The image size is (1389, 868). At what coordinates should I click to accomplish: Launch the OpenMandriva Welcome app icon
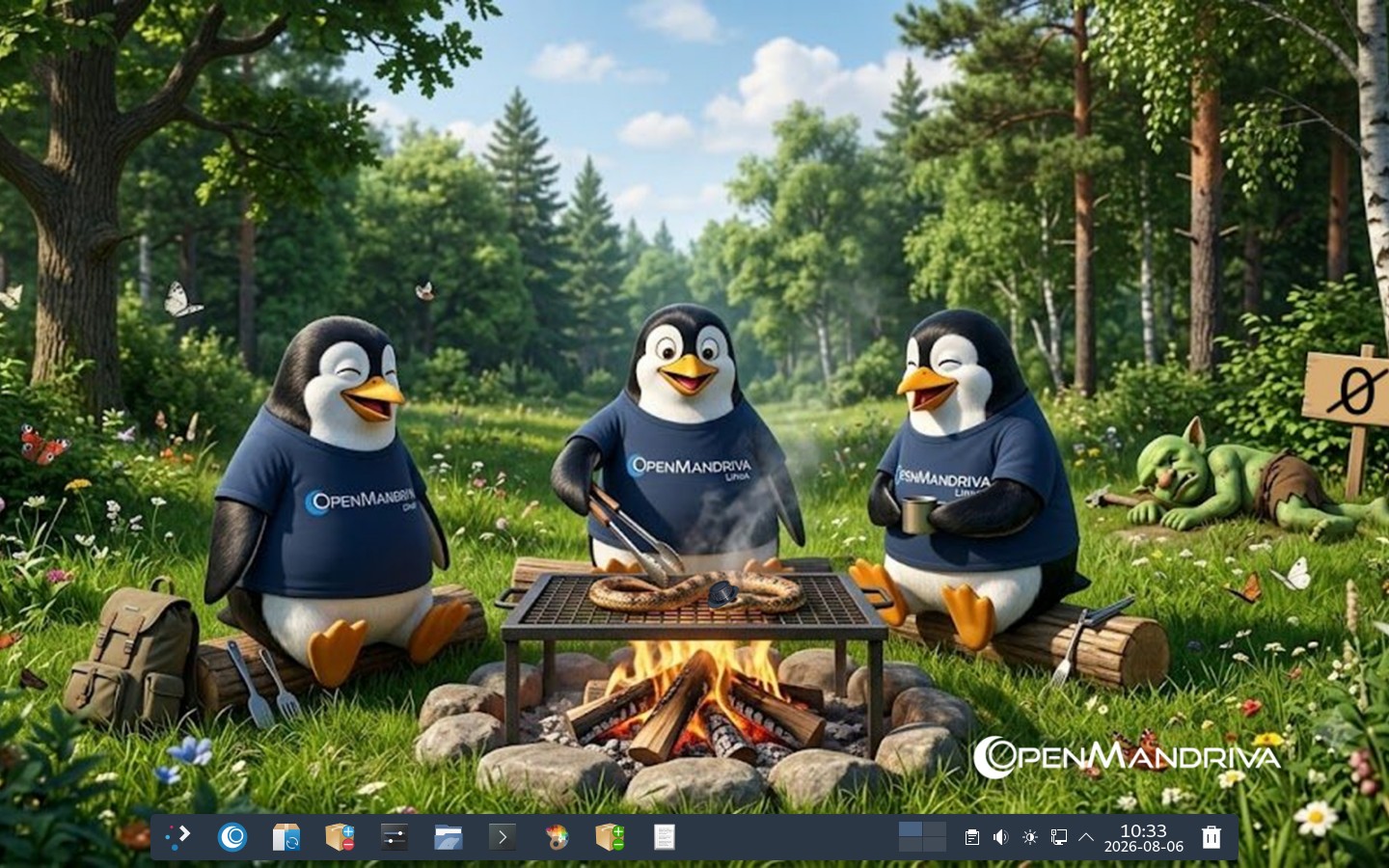232,836
